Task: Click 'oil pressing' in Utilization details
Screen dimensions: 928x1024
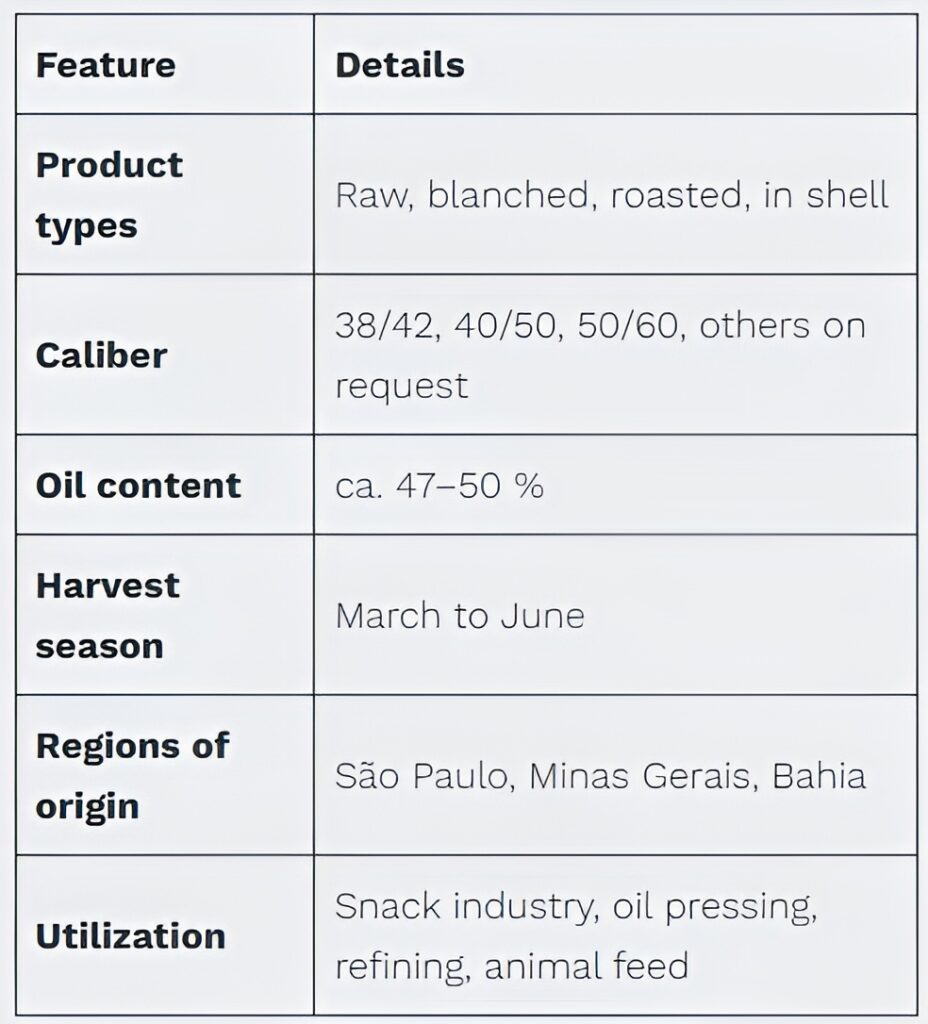Action: point(714,906)
